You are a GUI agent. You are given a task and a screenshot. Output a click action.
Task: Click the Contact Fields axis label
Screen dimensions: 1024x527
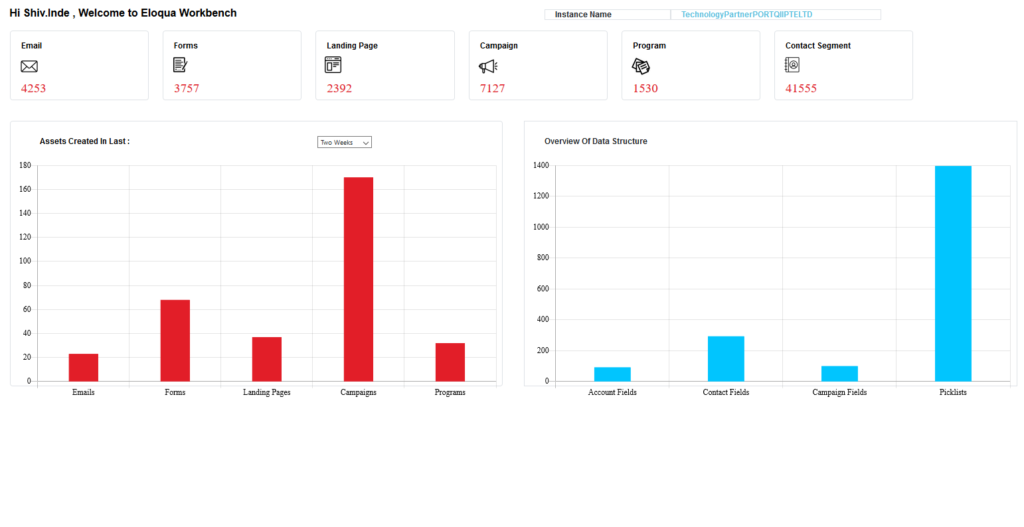[x=726, y=392]
